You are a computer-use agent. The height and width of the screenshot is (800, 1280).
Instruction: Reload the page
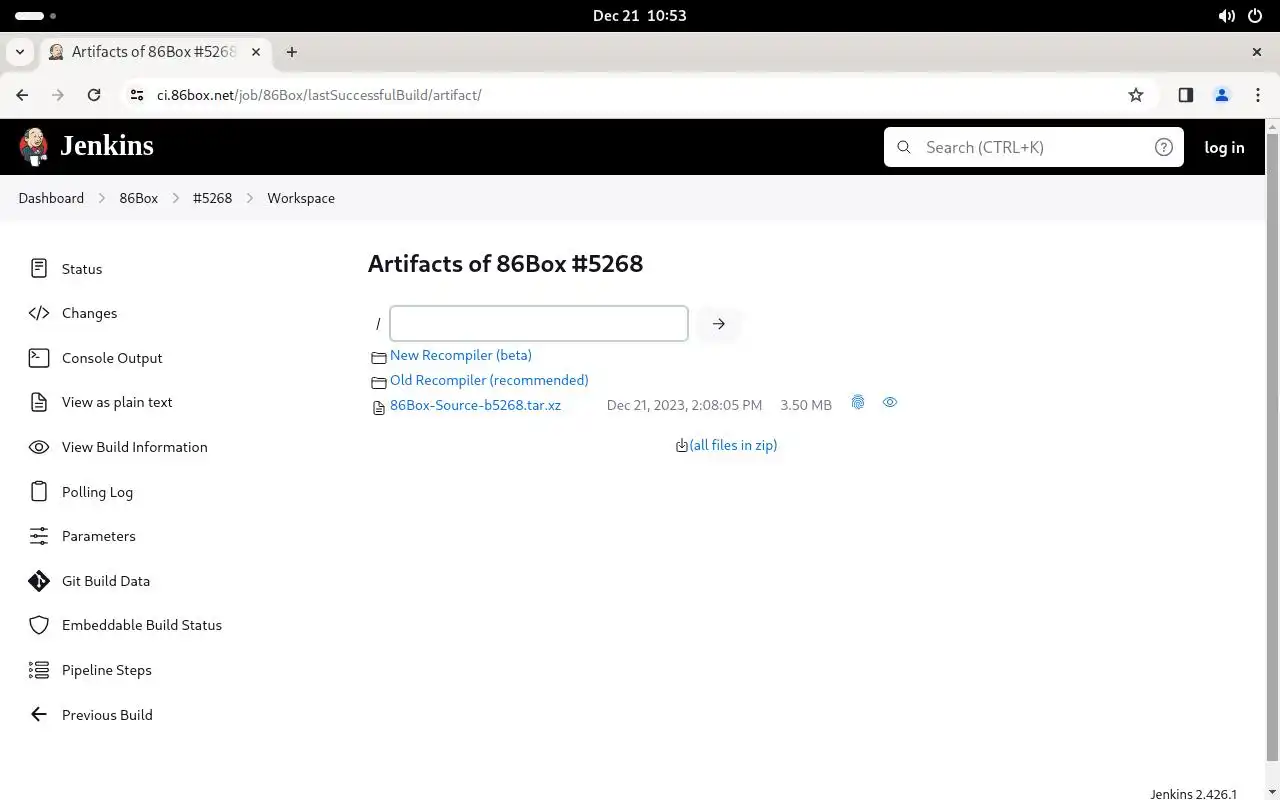click(94, 95)
